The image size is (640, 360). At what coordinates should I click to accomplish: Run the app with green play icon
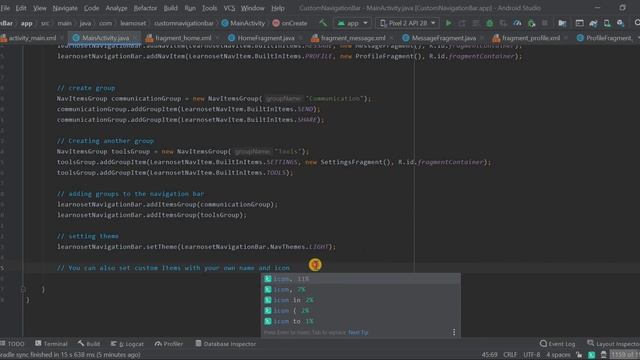[448, 23]
